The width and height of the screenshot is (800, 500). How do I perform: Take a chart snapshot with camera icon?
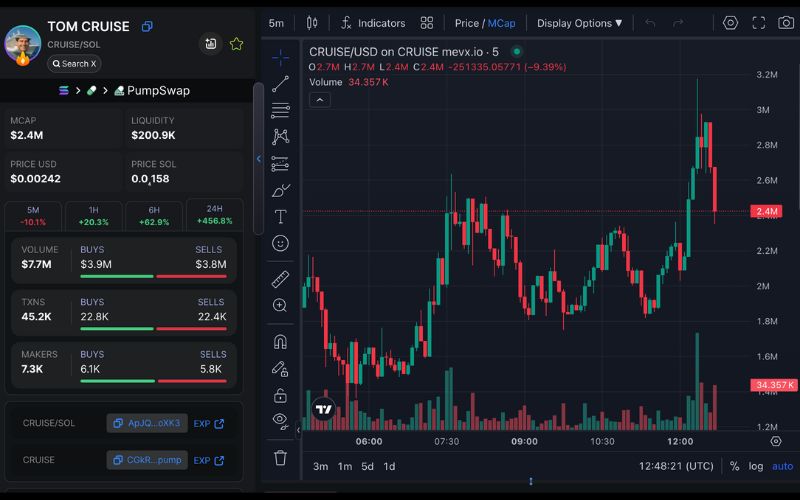tap(786, 23)
